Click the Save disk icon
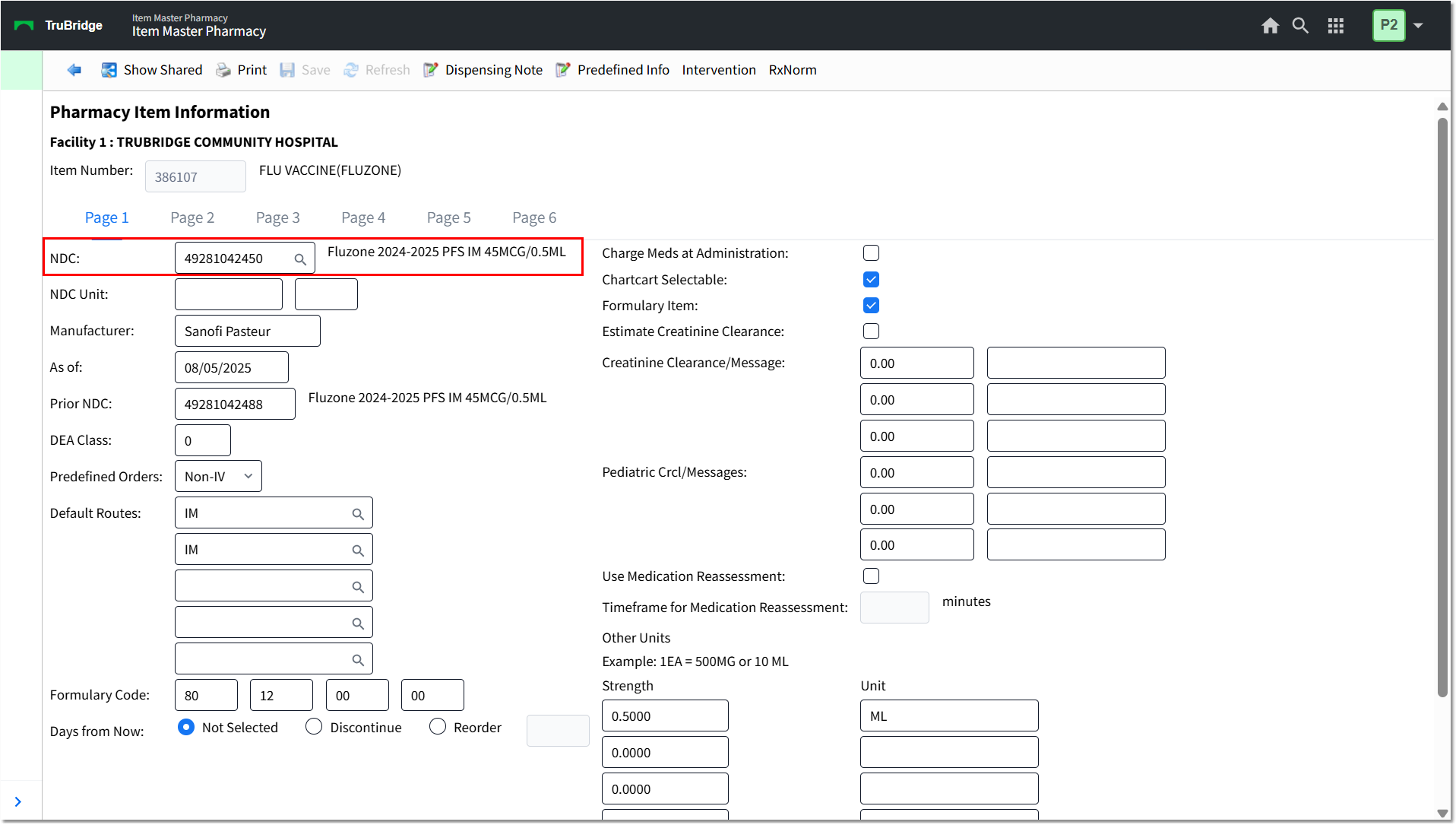Screen dimensions: 1456x825 pyautogui.click(x=287, y=70)
